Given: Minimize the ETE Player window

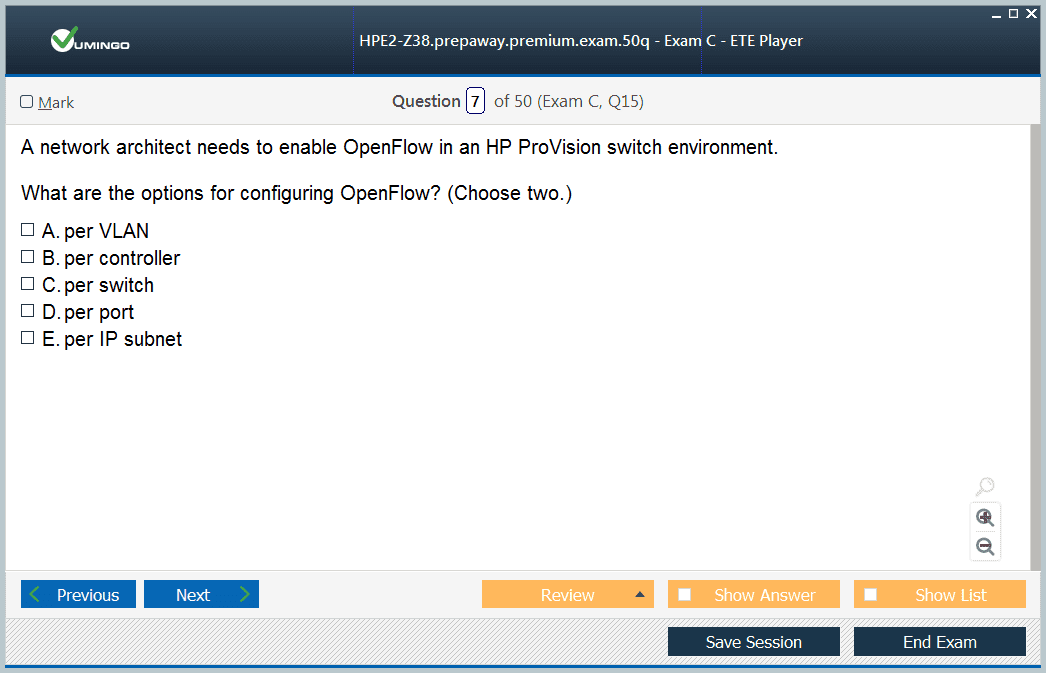Looking at the screenshot, I should (x=996, y=14).
